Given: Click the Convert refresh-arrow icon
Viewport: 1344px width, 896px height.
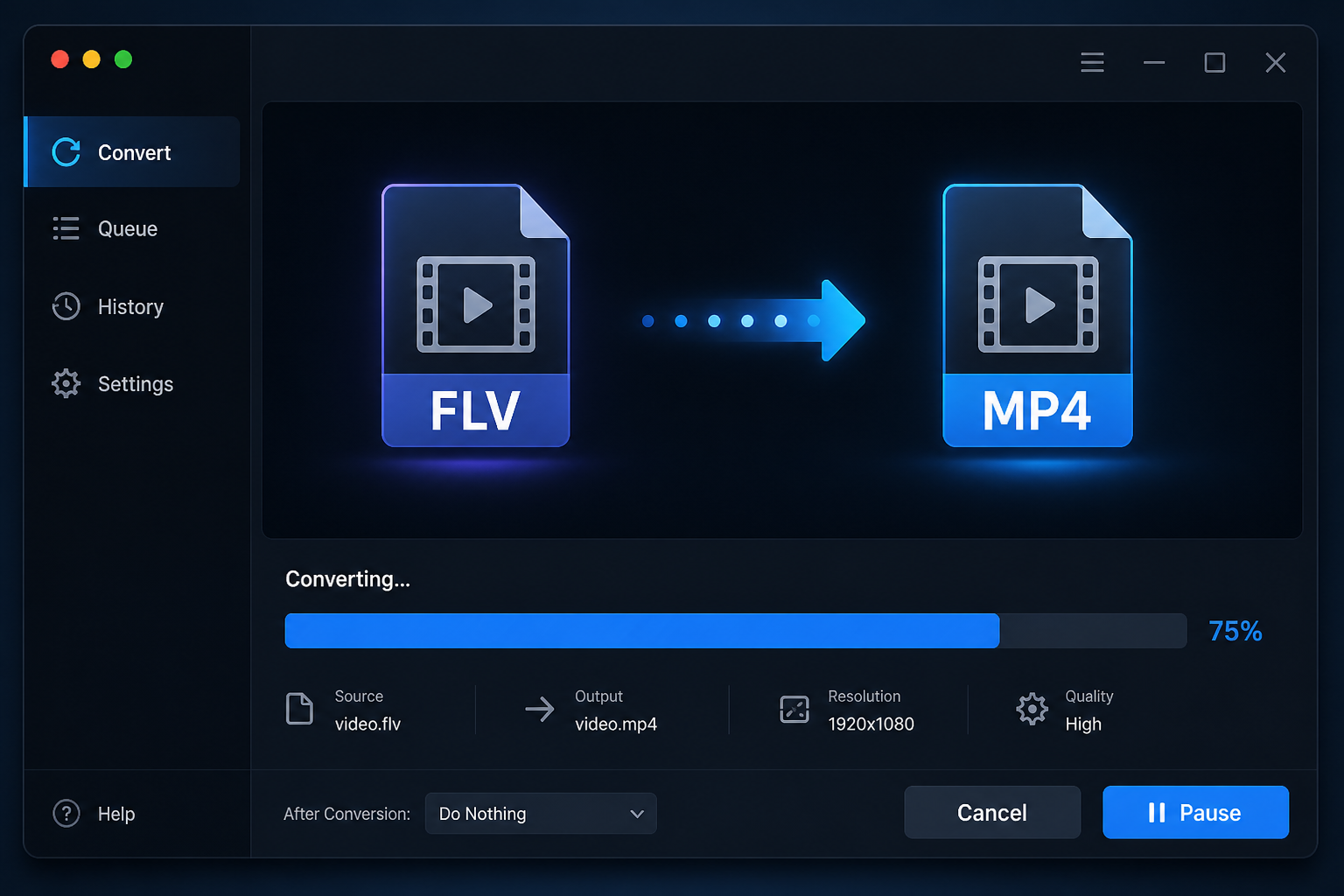Looking at the screenshot, I should (x=66, y=152).
